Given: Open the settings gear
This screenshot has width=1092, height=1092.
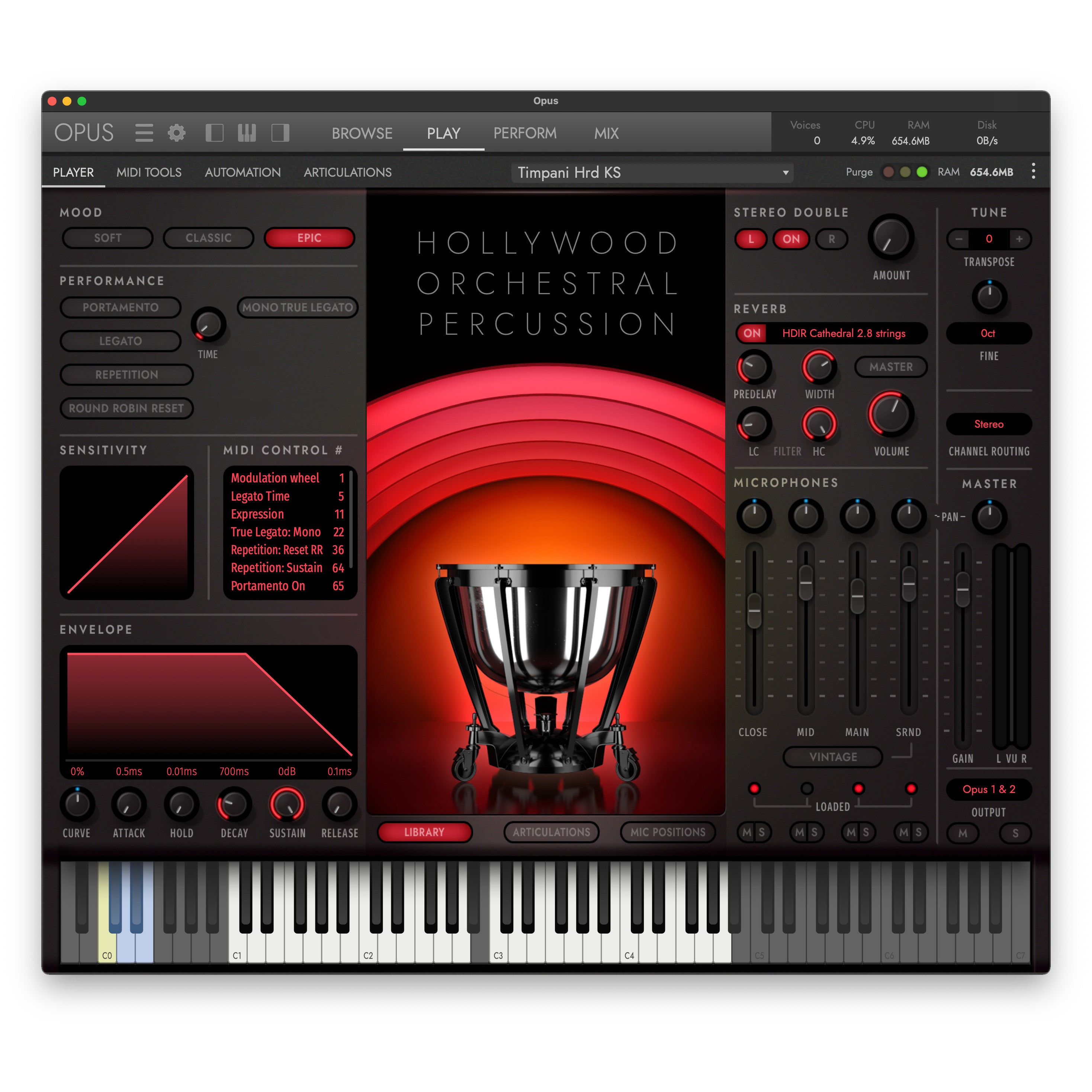Looking at the screenshot, I should coord(176,133).
